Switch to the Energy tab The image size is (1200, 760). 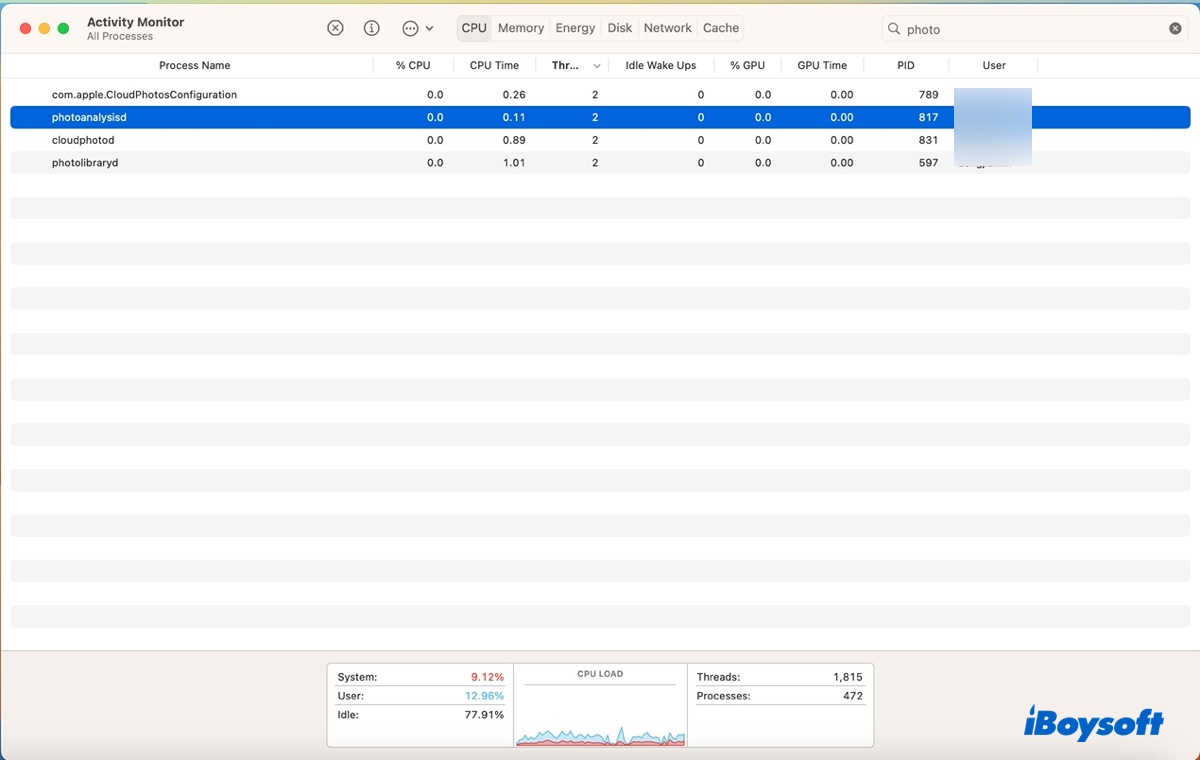(575, 28)
